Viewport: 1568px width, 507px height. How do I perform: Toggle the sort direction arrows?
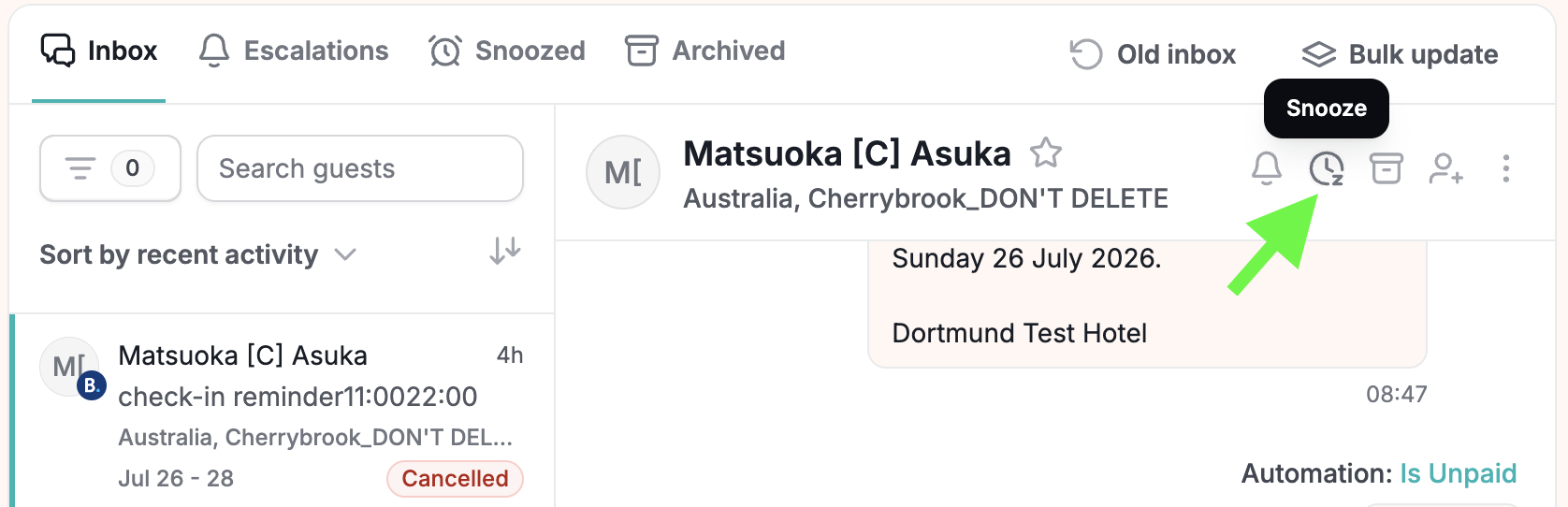click(x=505, y=251)
